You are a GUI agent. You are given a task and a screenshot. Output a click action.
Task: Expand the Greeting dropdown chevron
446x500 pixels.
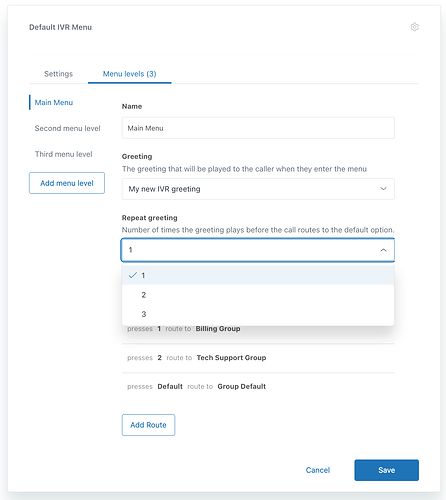coord(383,189)
